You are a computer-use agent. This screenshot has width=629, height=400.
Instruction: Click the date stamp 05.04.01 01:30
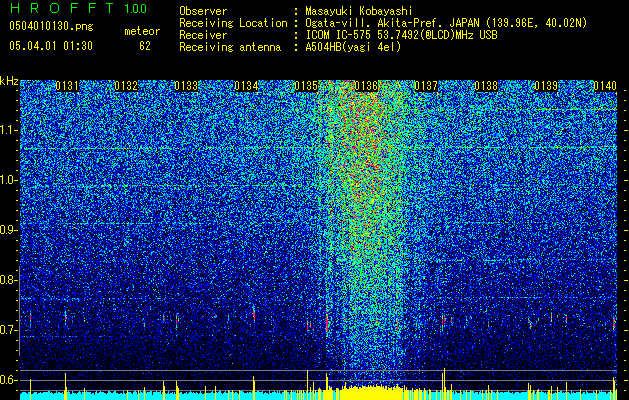coord(51,46)
